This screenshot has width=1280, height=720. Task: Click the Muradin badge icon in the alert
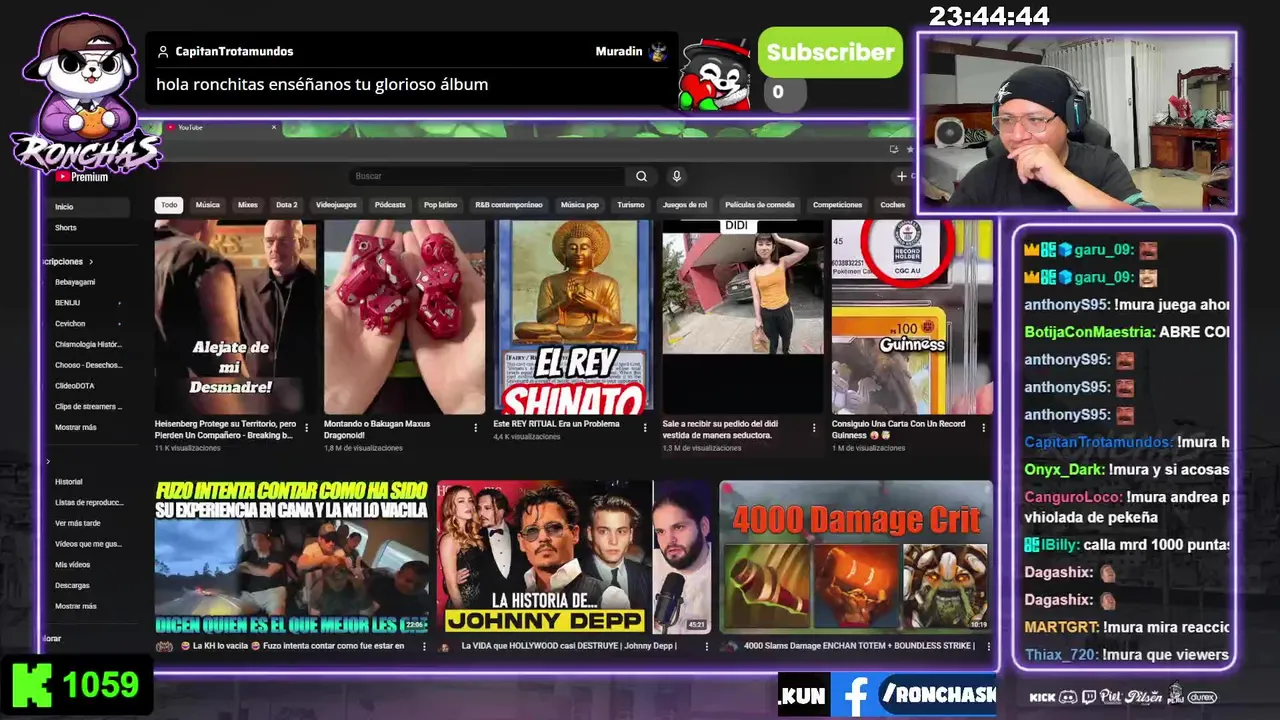tap(658, 51)
